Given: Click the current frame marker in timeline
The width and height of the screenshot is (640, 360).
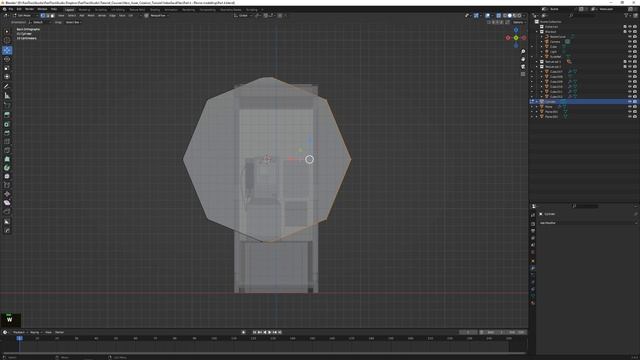Looking at the screenshot, I should pyautogui.click(x=19, y=338).
